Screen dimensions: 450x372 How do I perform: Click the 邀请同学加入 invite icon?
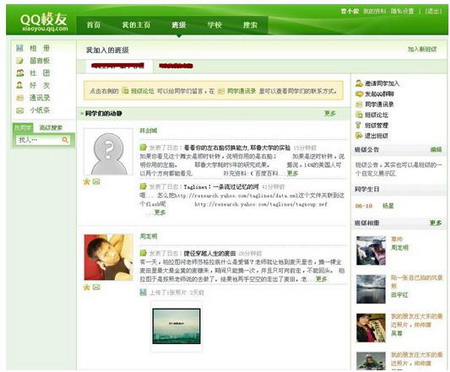tap(359, 83)
